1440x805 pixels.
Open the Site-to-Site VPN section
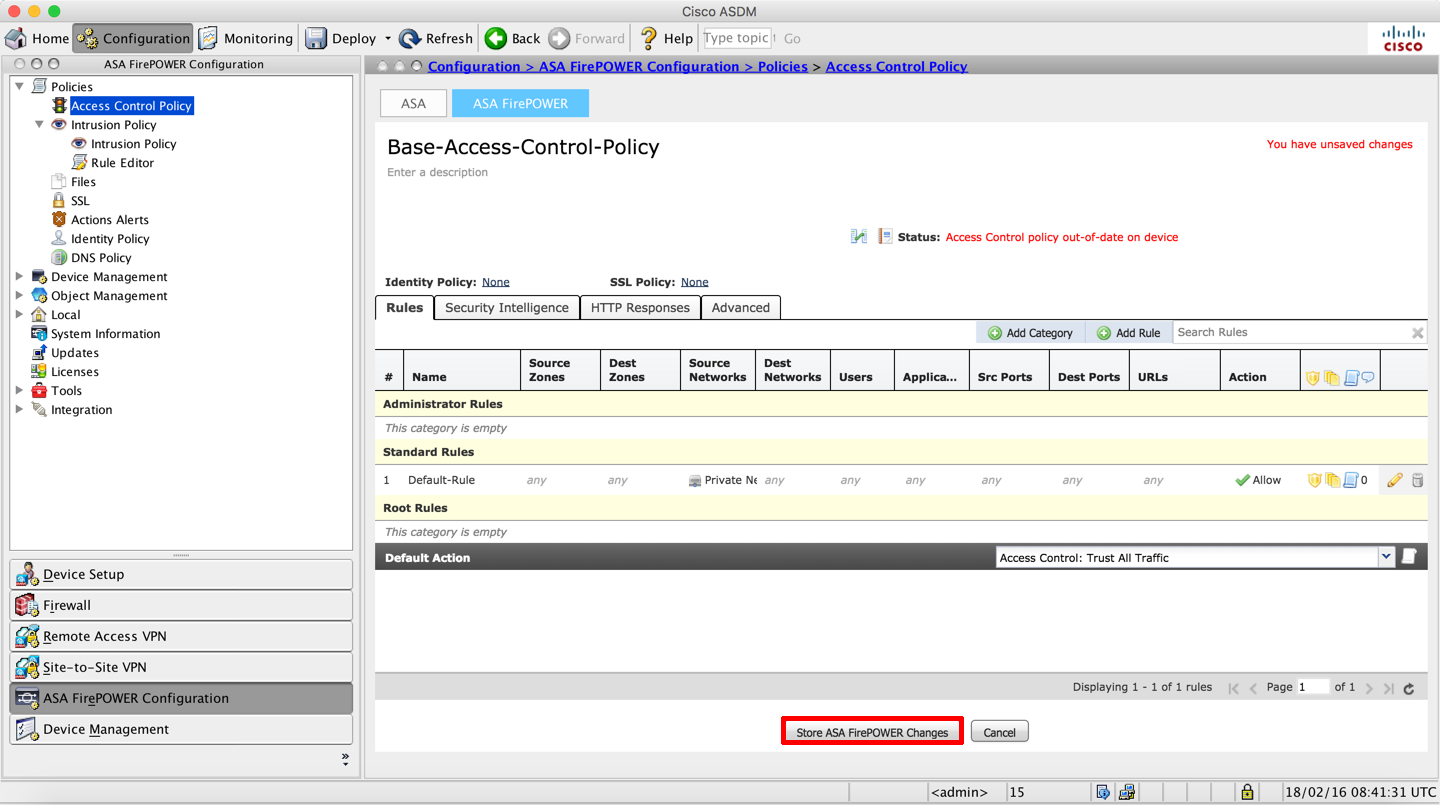pos(181,667)
